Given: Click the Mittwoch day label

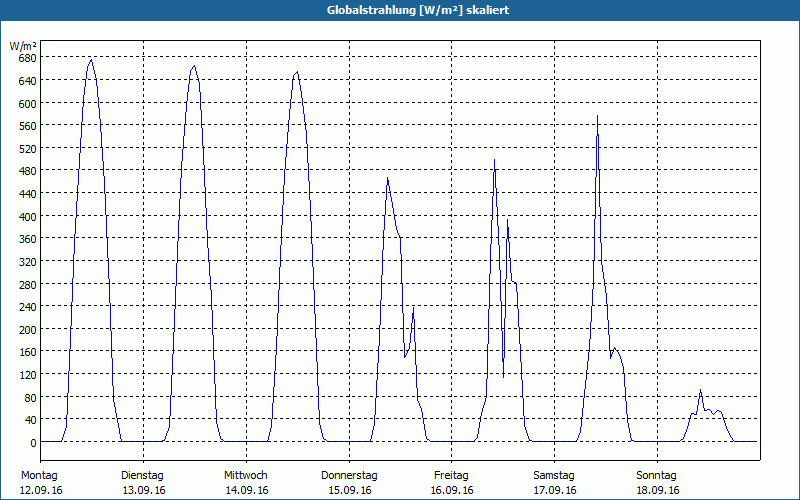Looking at the screenshot, I should (x=246, y=475).
